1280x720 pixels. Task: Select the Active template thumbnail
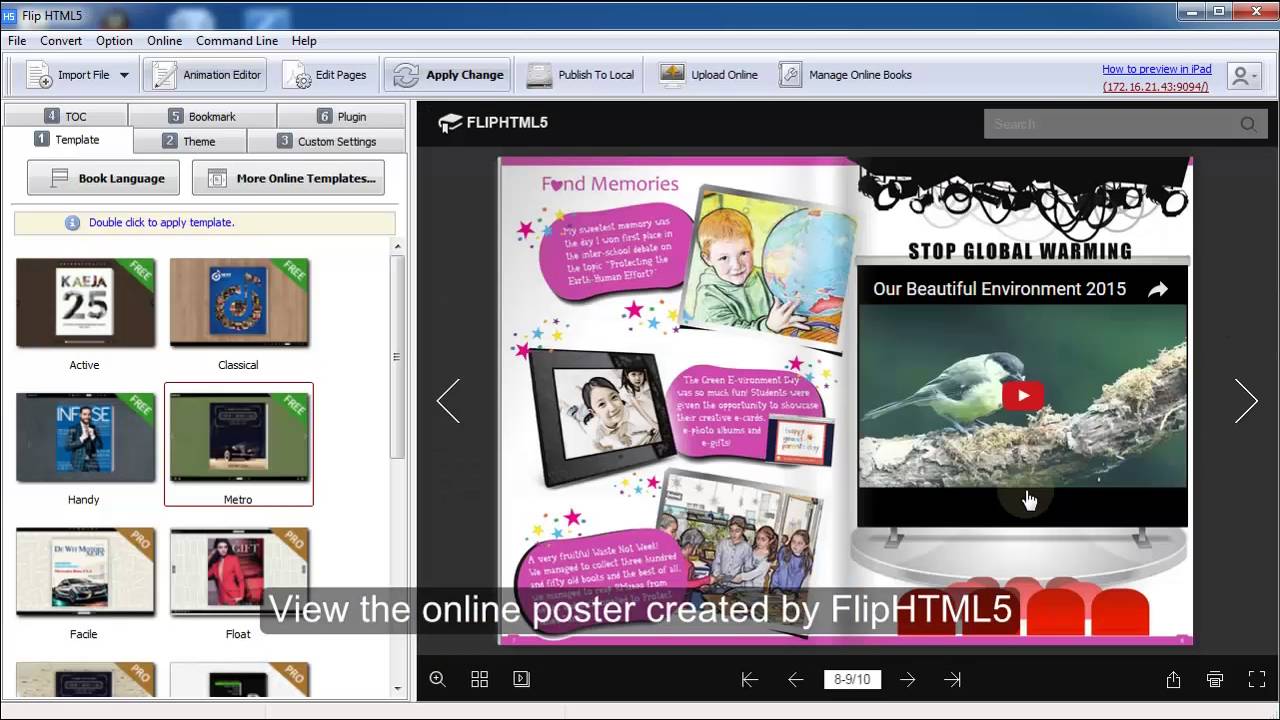point(85,303)
